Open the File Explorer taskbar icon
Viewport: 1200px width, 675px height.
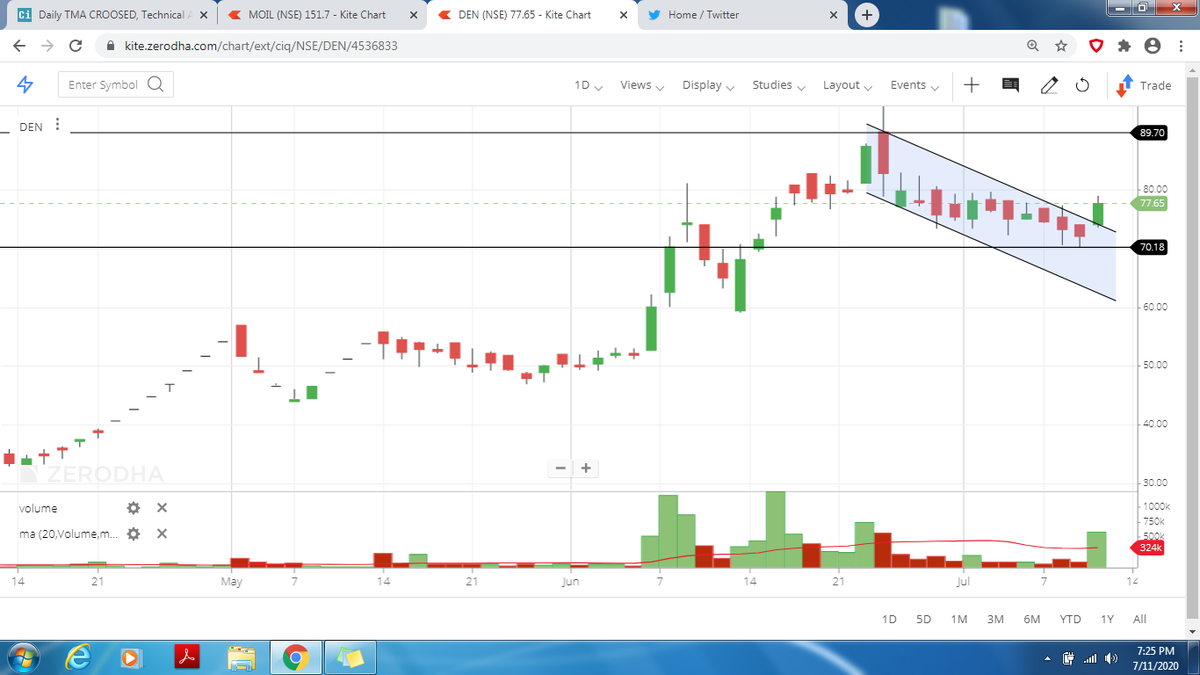[241, 658]
